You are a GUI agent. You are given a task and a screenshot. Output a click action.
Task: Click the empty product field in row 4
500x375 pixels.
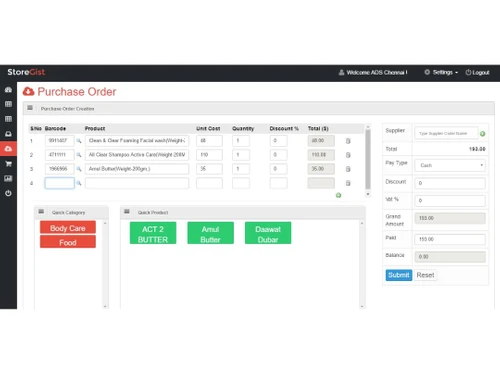click(137, 183)
